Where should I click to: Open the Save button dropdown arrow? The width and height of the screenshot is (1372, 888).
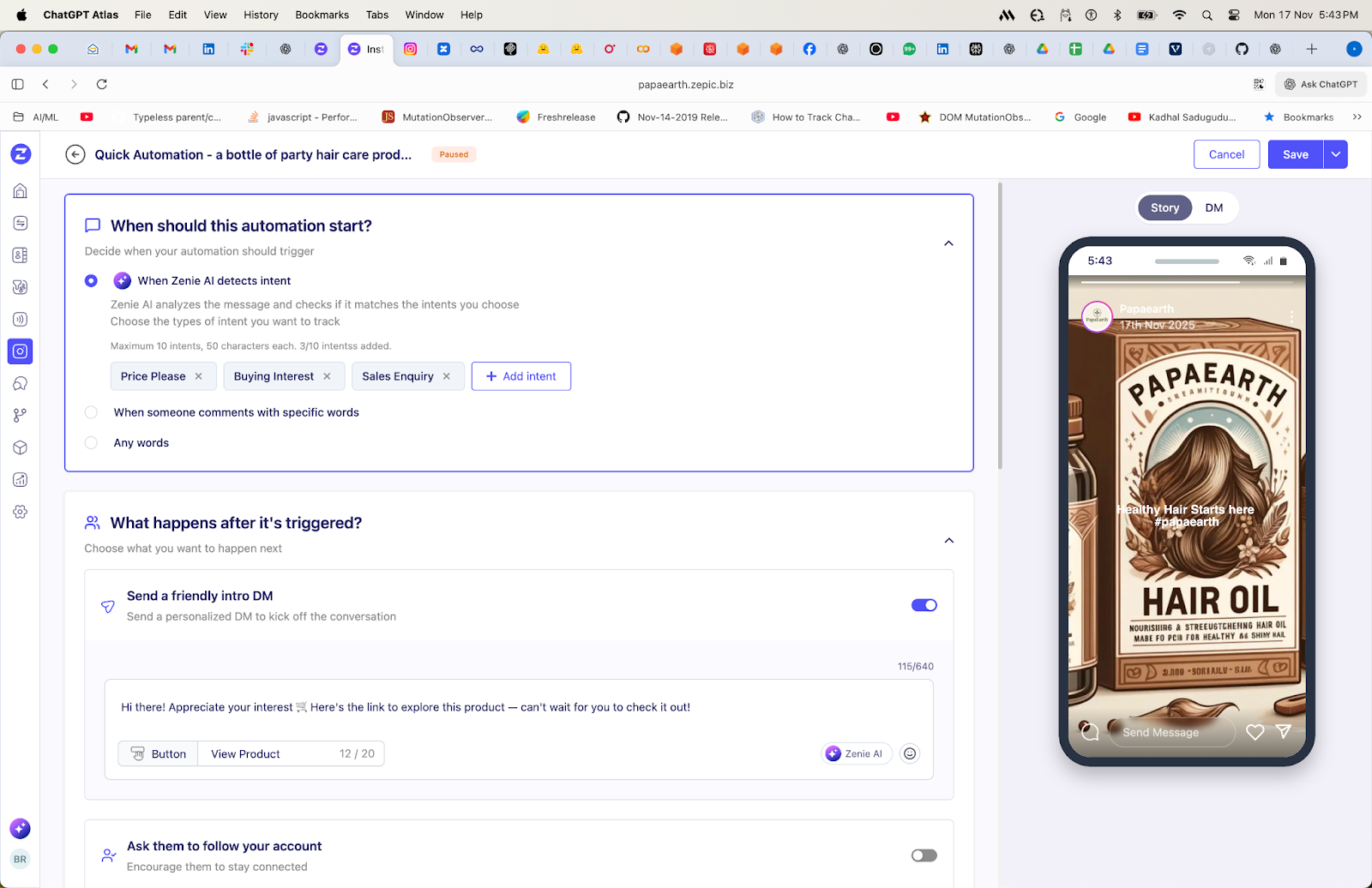point(1336,154)
